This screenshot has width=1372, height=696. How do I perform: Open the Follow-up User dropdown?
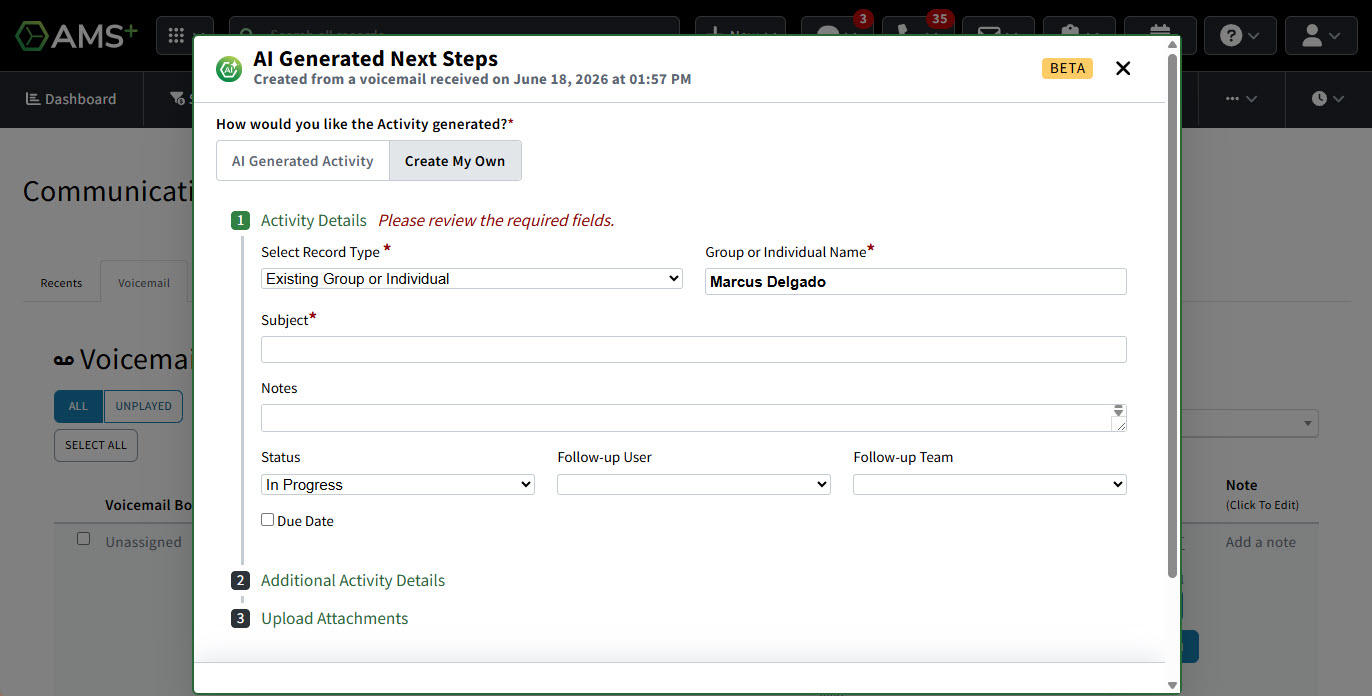point(694,485)
